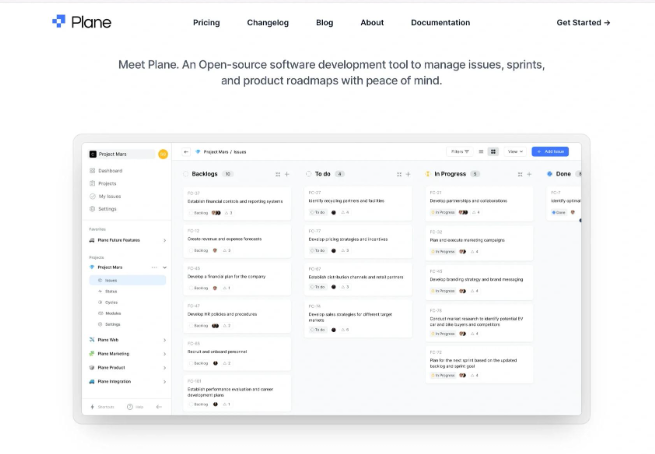Image resolution: width=655 pixels, height=454 pixels.
Task: Switch to kanban grid layout icon
Action: pyautogui.click(x=493, y=152)
